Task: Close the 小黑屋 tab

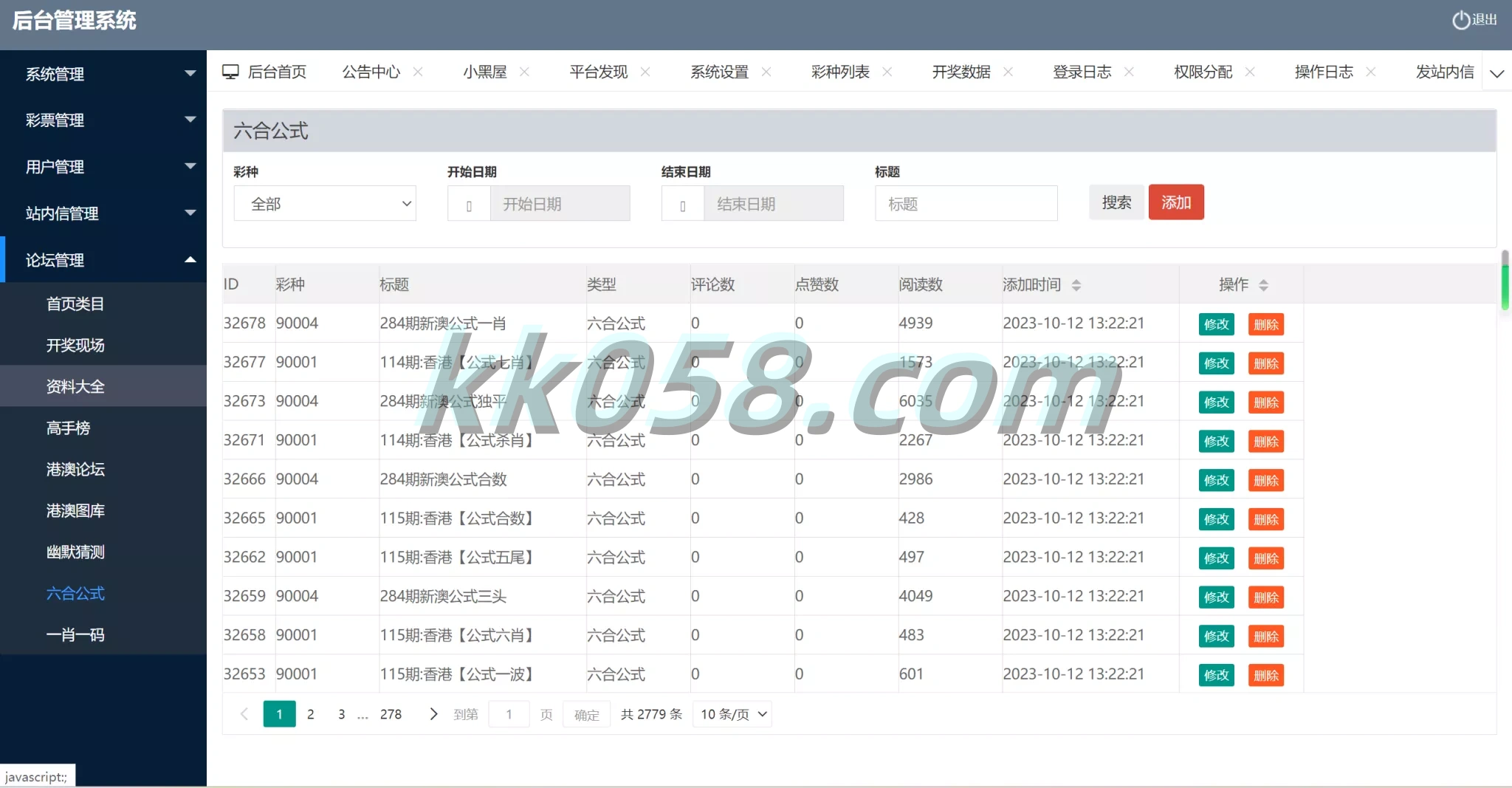Action: point(524,72)
